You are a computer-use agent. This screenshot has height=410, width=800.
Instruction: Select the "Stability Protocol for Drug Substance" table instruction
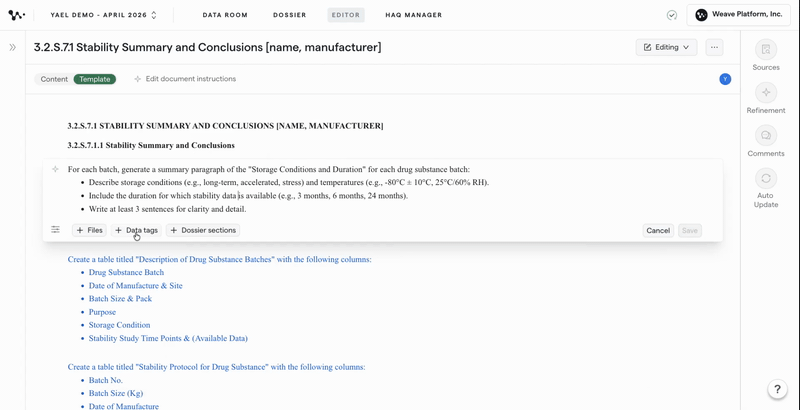(x=216, y=367)
